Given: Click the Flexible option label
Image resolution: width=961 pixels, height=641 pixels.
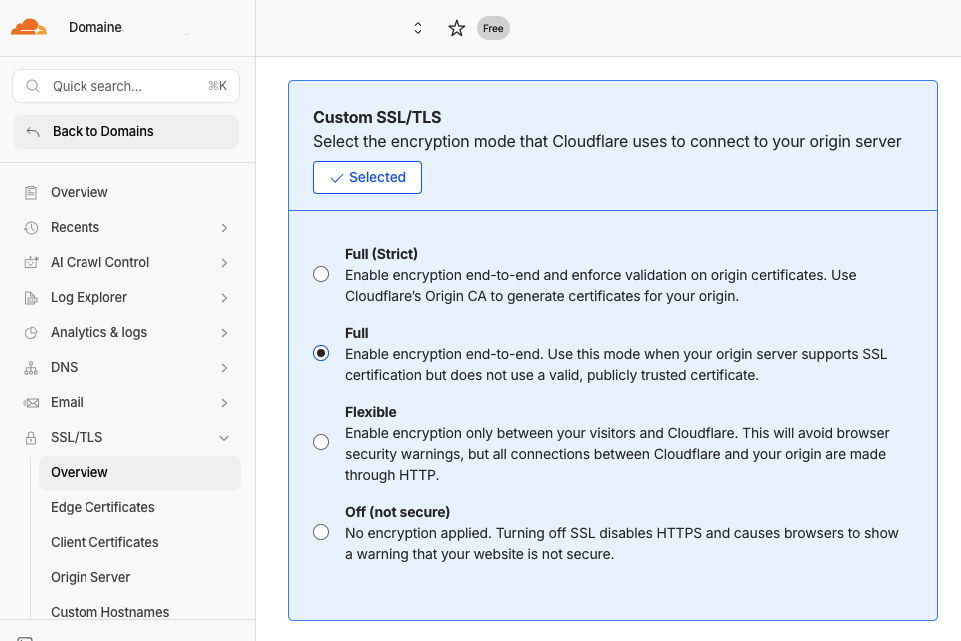Looking at the screenshot, I should (371, 412).
